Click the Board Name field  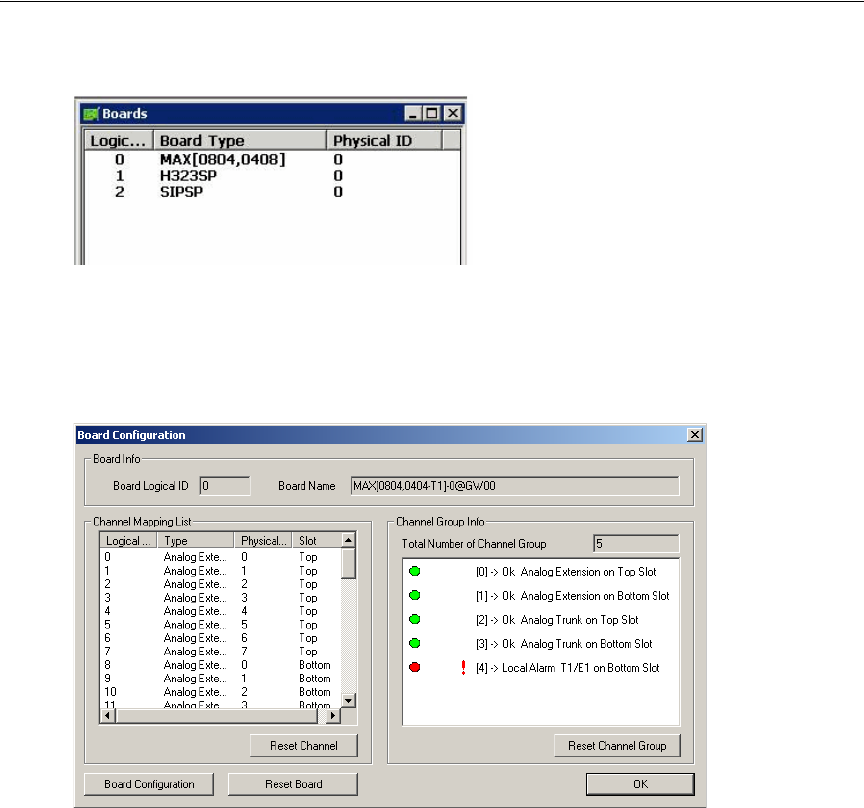click(x=515, y=486)
